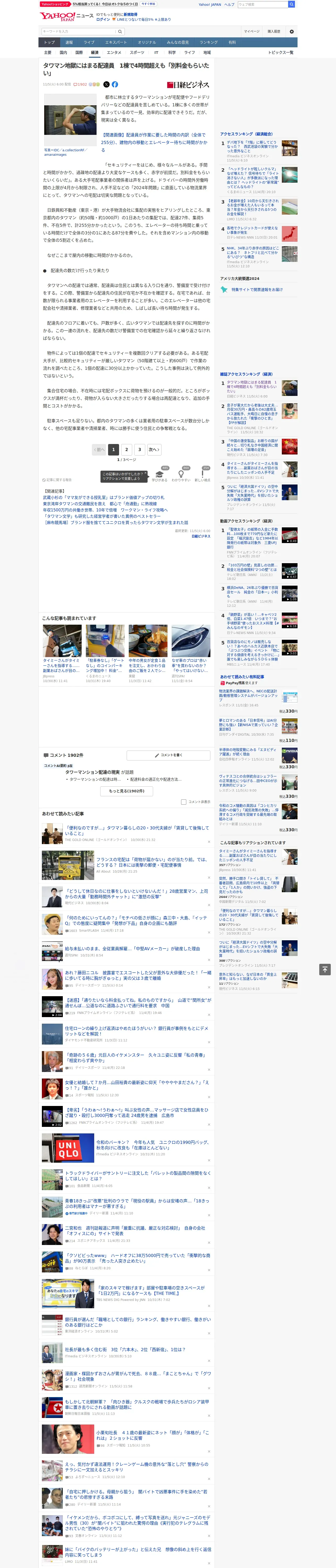The width and height of the screenshot is (336, 1568).
Task: Open related link 東京湾岸タワマンの交通難民を救え
Action: click(100, 504)
